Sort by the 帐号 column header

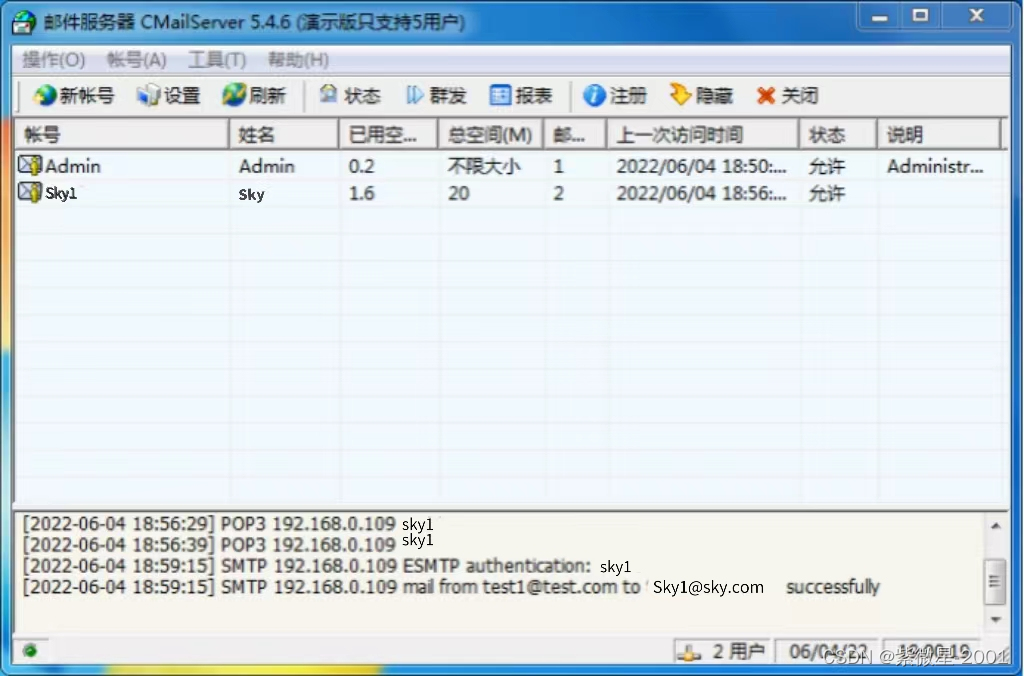121,135
